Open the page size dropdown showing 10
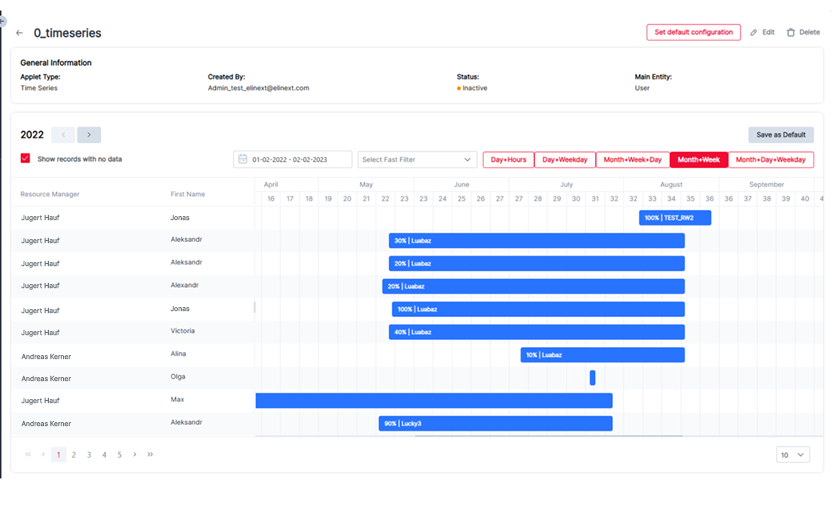834x507 pixels. [x=793, y=455]
